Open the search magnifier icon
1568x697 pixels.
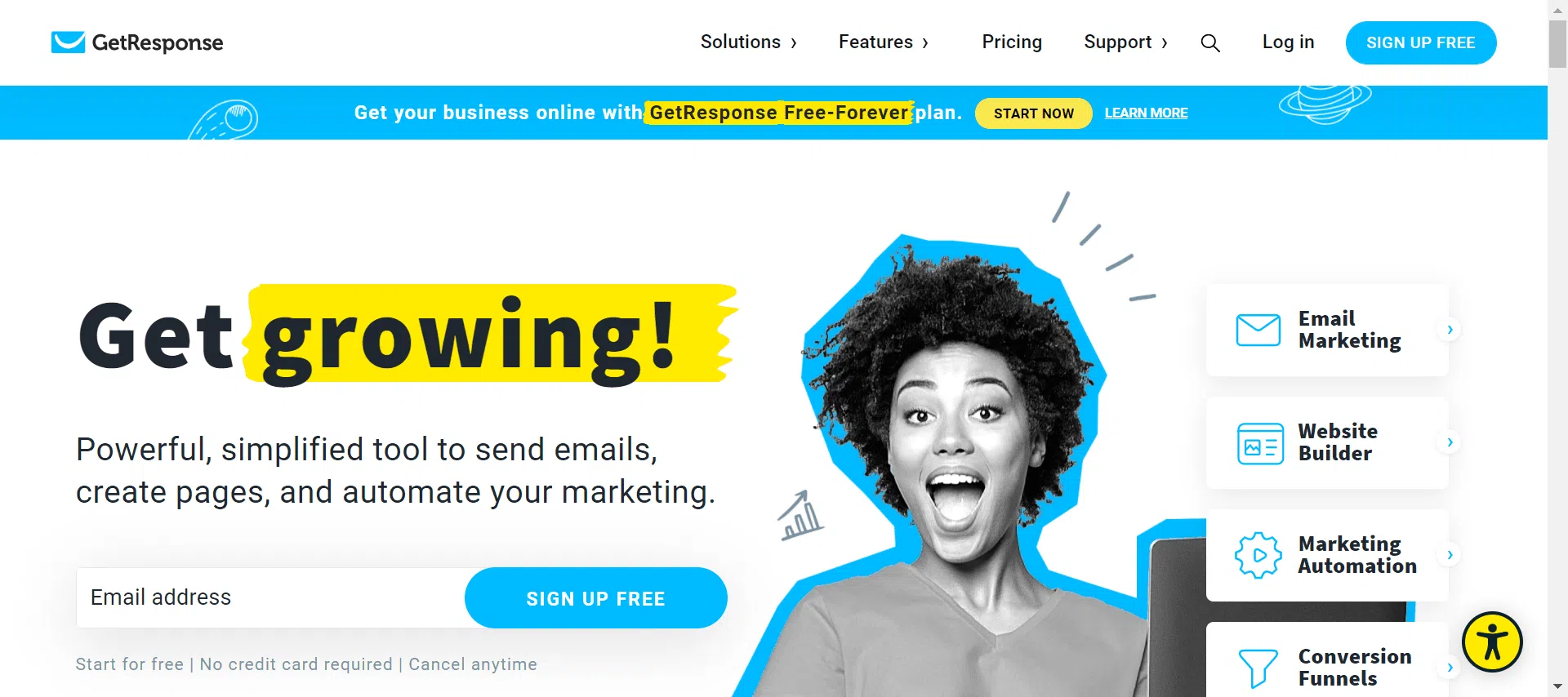1210,43
